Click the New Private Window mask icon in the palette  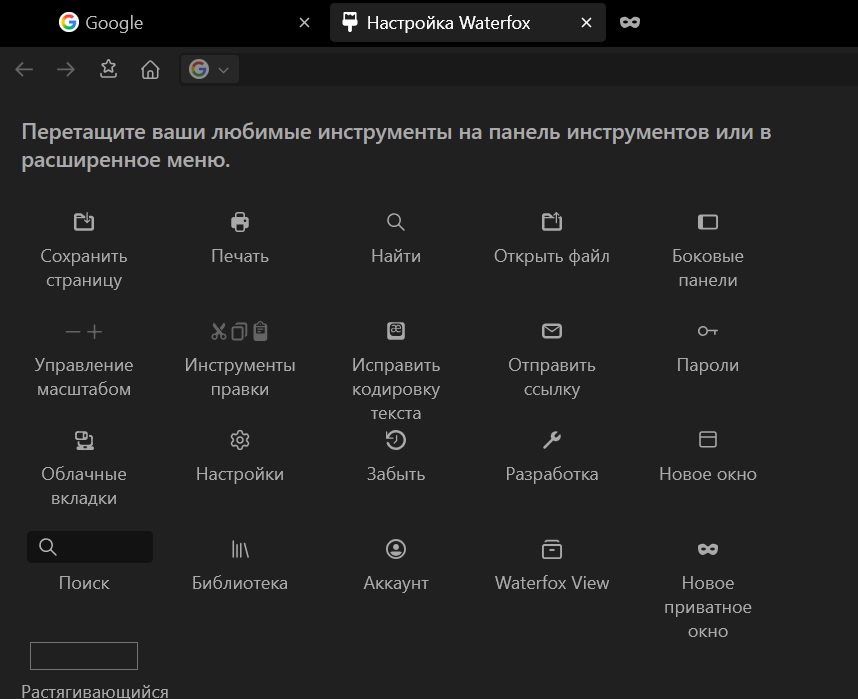pos(708,548)
